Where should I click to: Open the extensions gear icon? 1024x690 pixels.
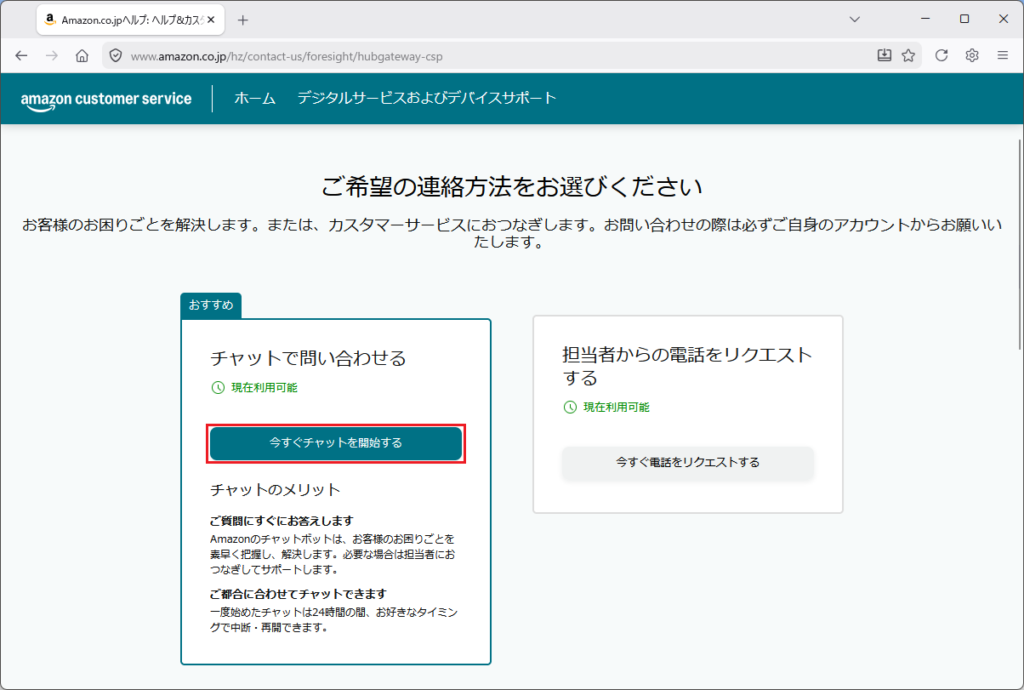(x=972, y=55)
